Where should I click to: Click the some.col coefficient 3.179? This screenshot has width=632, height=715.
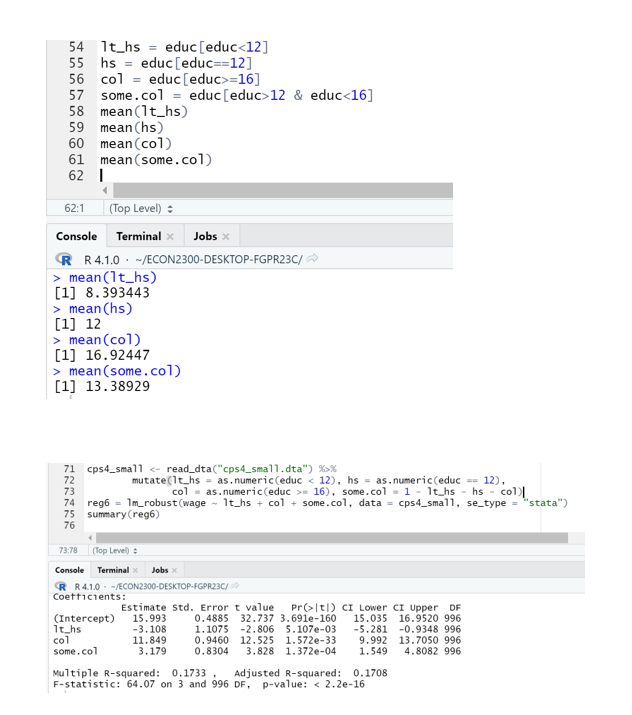[152, 651]
